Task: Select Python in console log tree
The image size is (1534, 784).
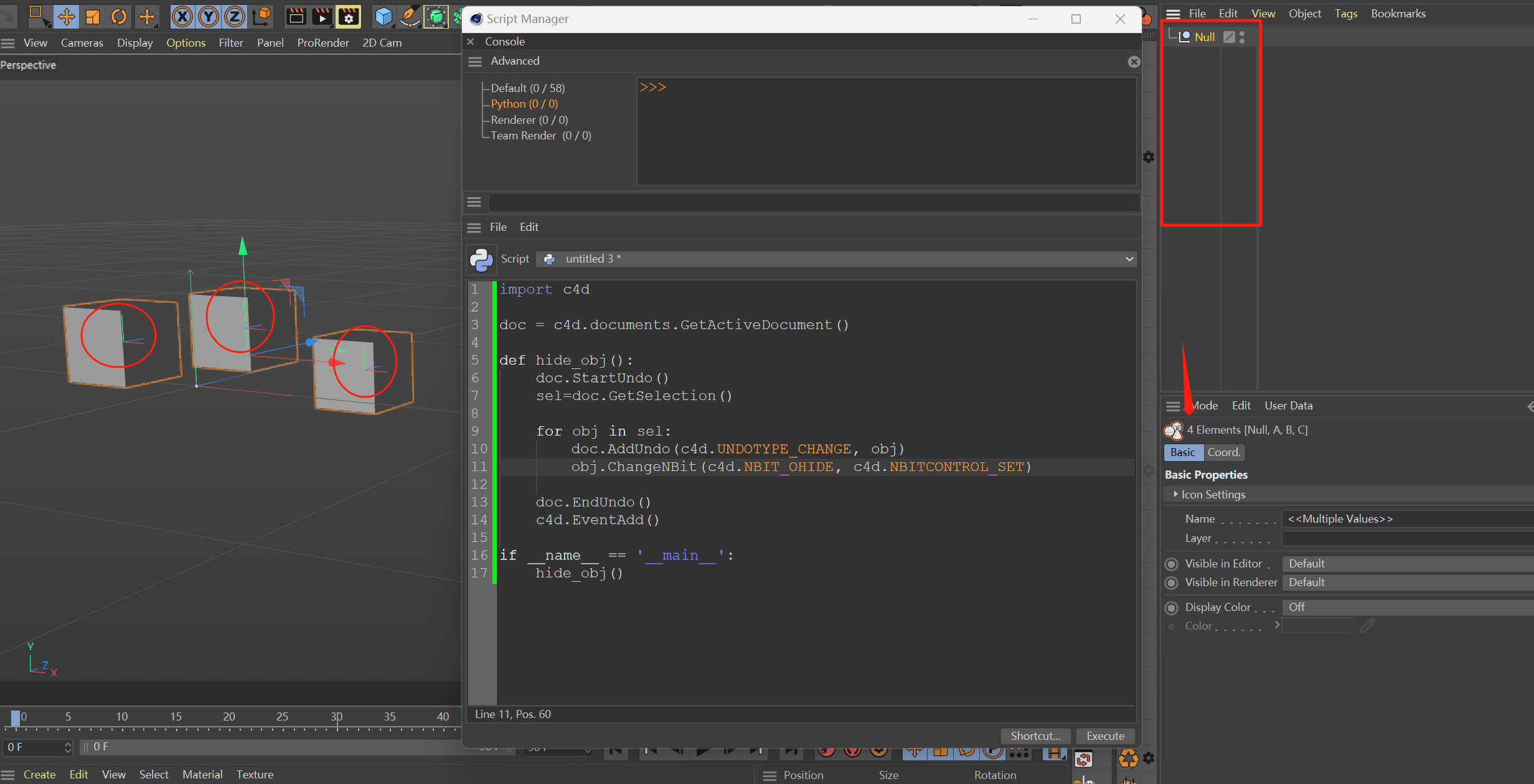Action: click(x=524, y=104)
